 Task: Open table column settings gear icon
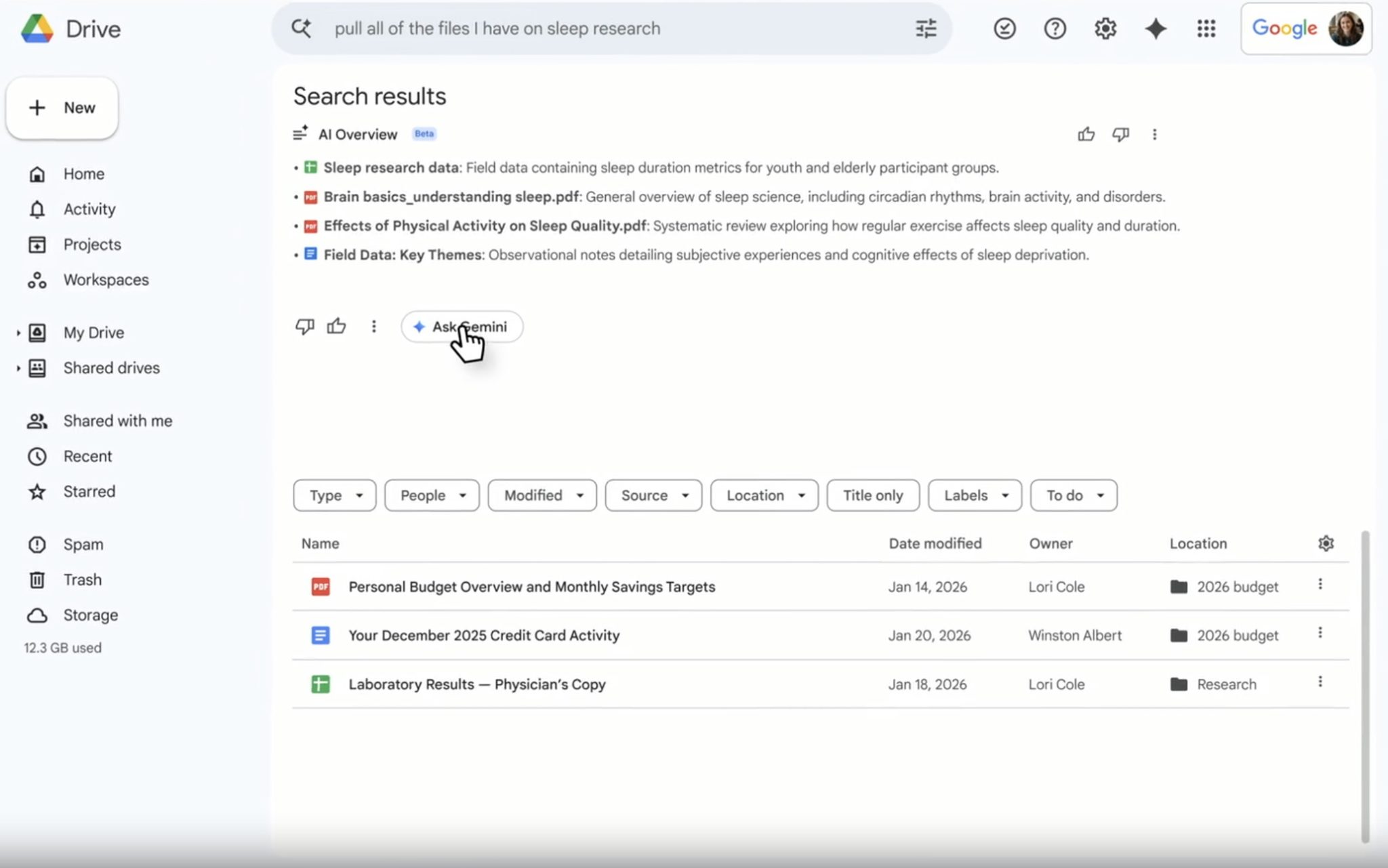1326,543
